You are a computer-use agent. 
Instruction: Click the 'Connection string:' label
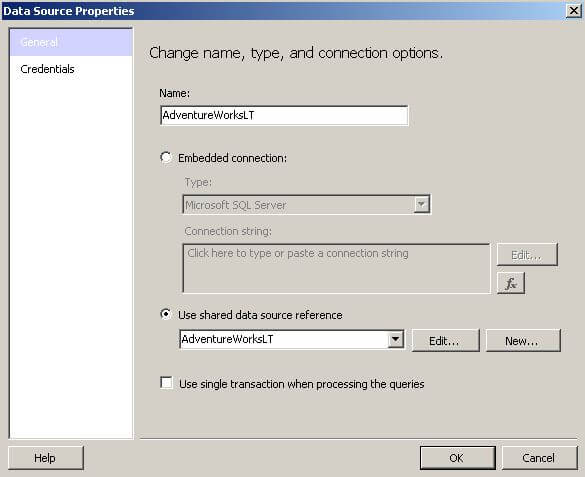[228, 231]
